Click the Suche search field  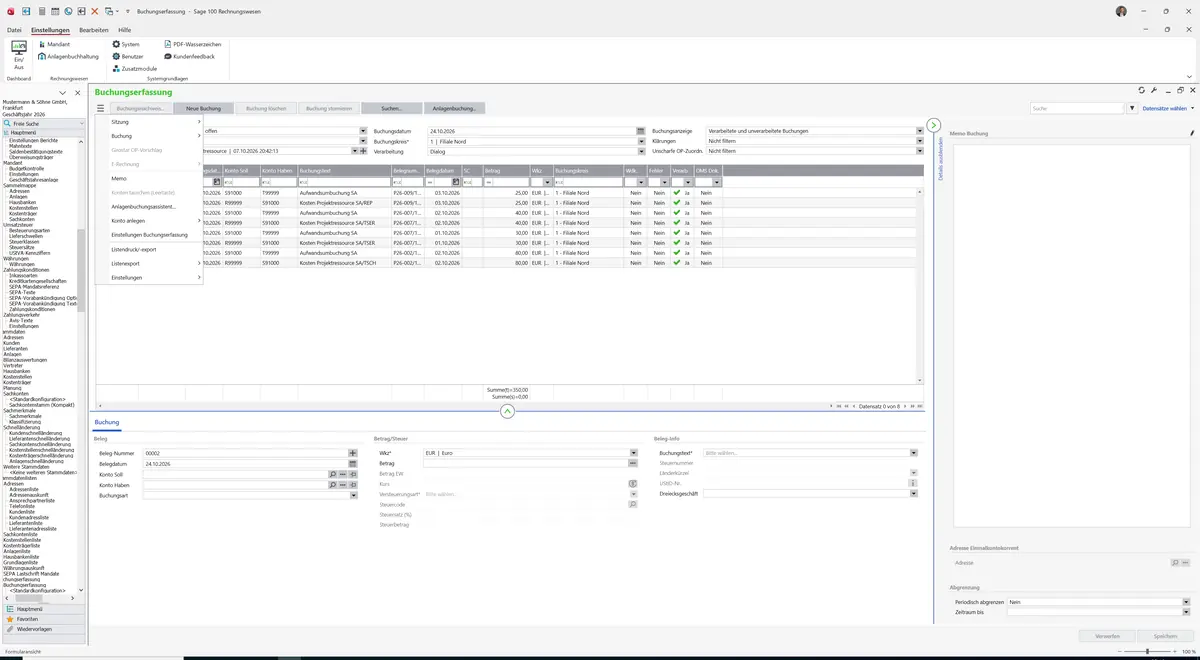[x=1077, y=108]
